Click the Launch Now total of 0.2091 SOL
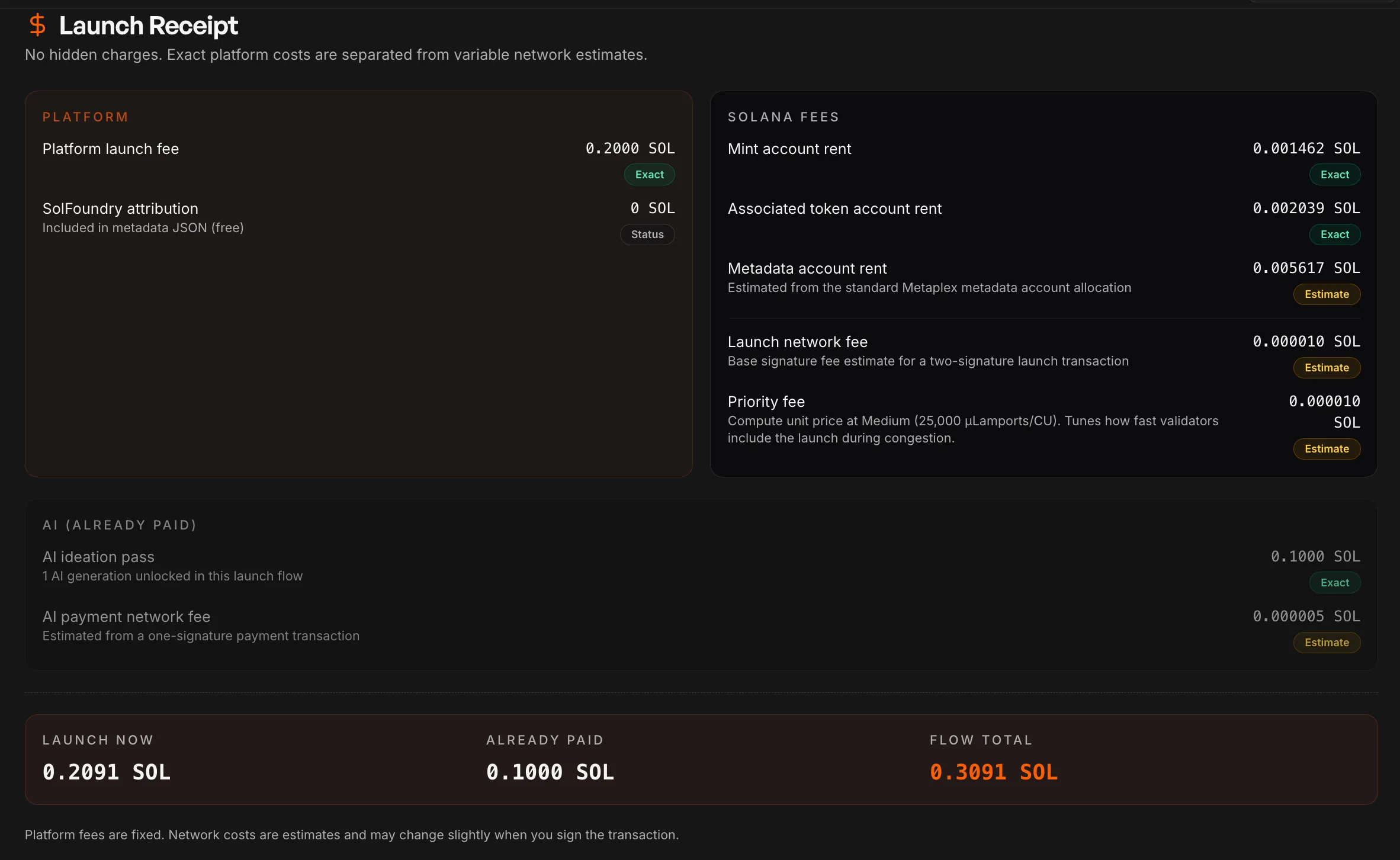 tap(107, 772)
